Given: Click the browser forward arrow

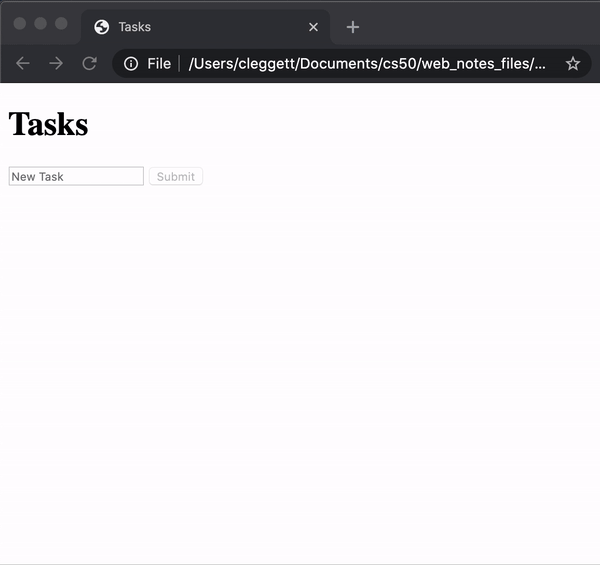Looking at the screenshot, I should 56,64.
